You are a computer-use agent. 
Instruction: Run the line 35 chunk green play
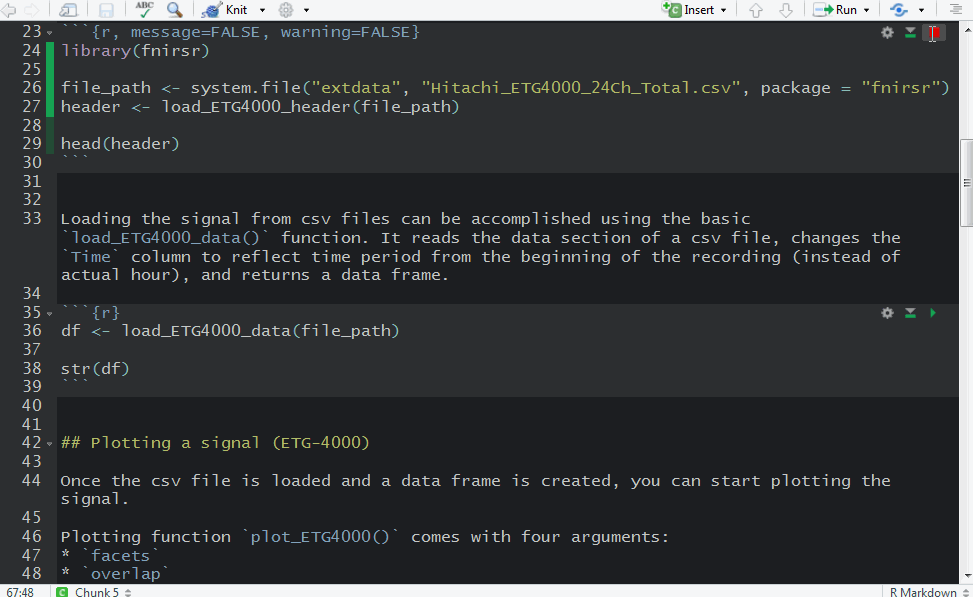click(x=933, y=313)
